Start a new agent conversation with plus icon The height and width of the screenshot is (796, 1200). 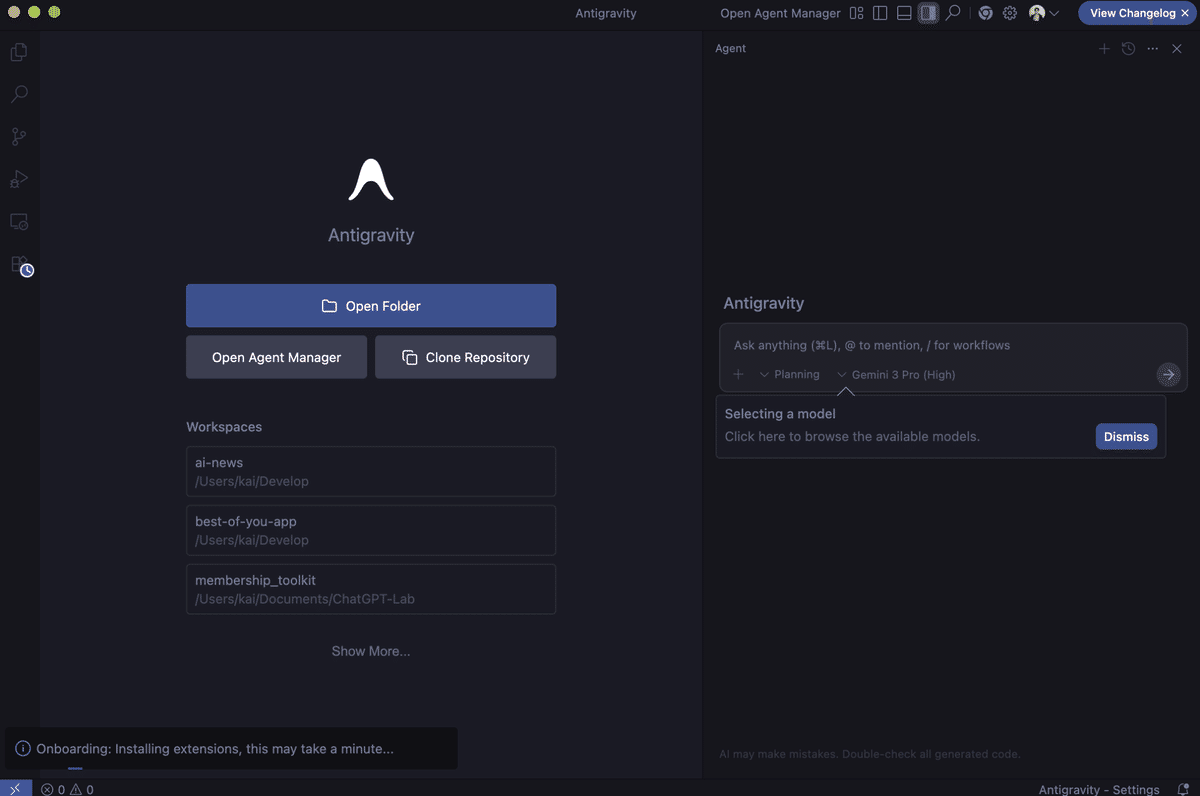click(x=1104, y=48)
